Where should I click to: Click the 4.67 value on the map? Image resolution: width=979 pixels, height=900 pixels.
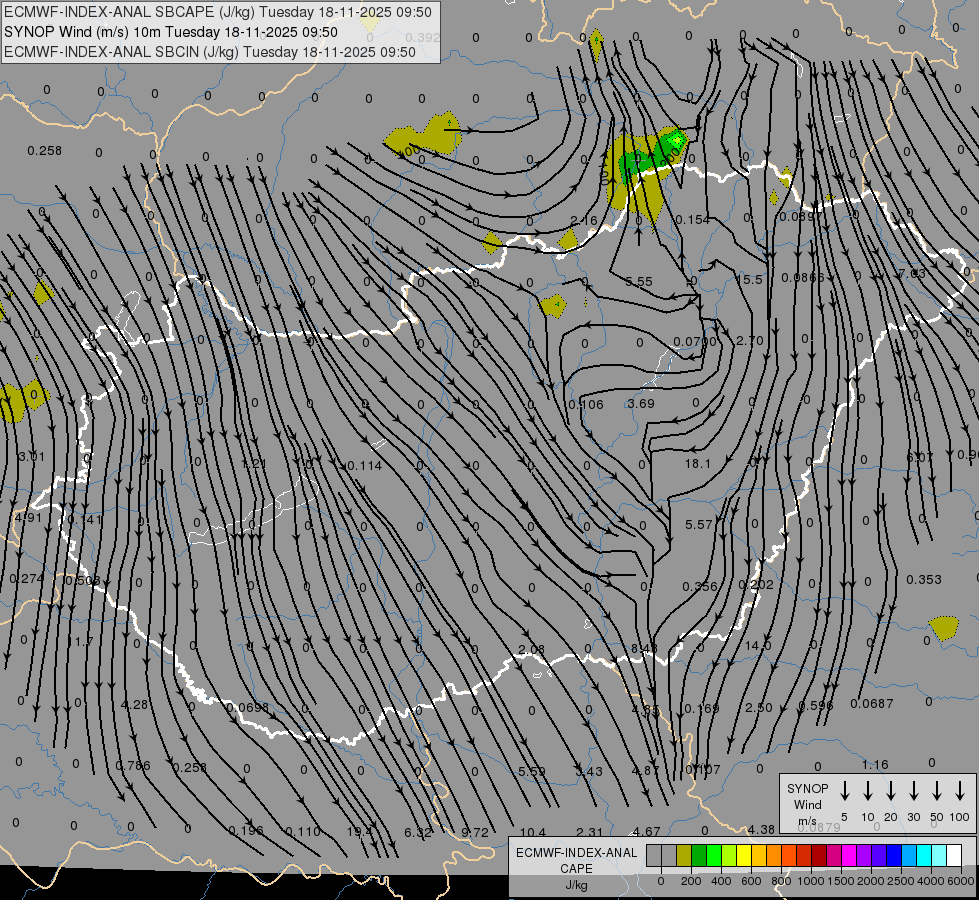[646, 832]
